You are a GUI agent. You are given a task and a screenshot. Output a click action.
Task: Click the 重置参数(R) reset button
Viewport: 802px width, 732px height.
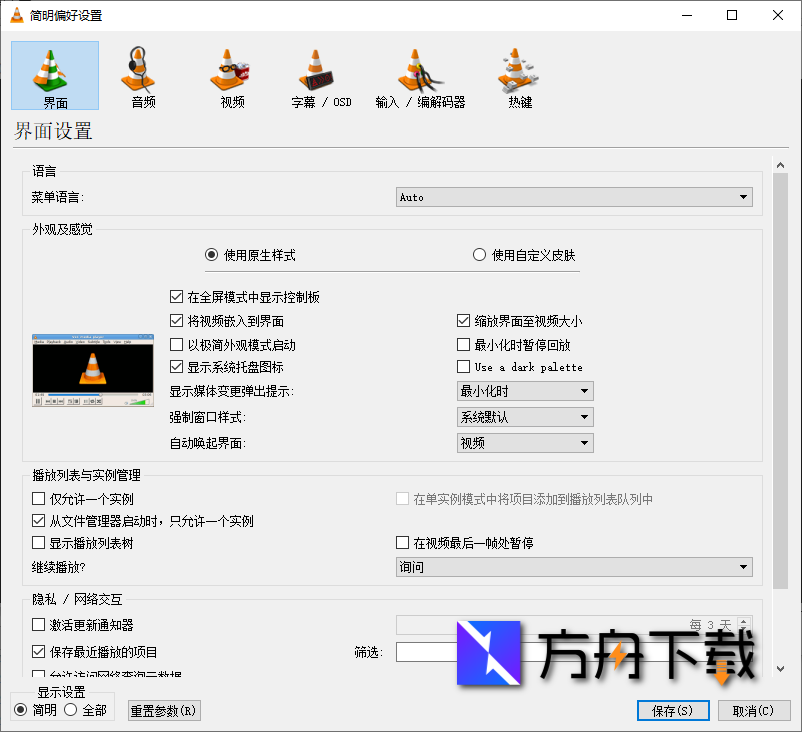click(x=163, y=710)
